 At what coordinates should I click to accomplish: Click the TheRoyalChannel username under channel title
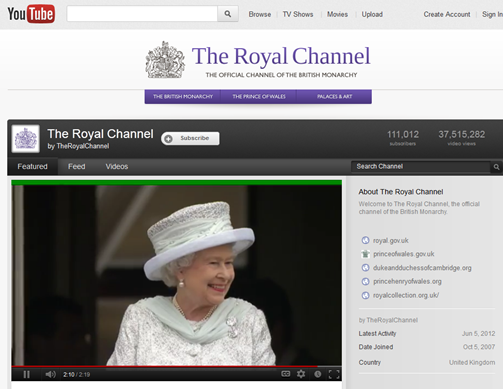[83, 146]
